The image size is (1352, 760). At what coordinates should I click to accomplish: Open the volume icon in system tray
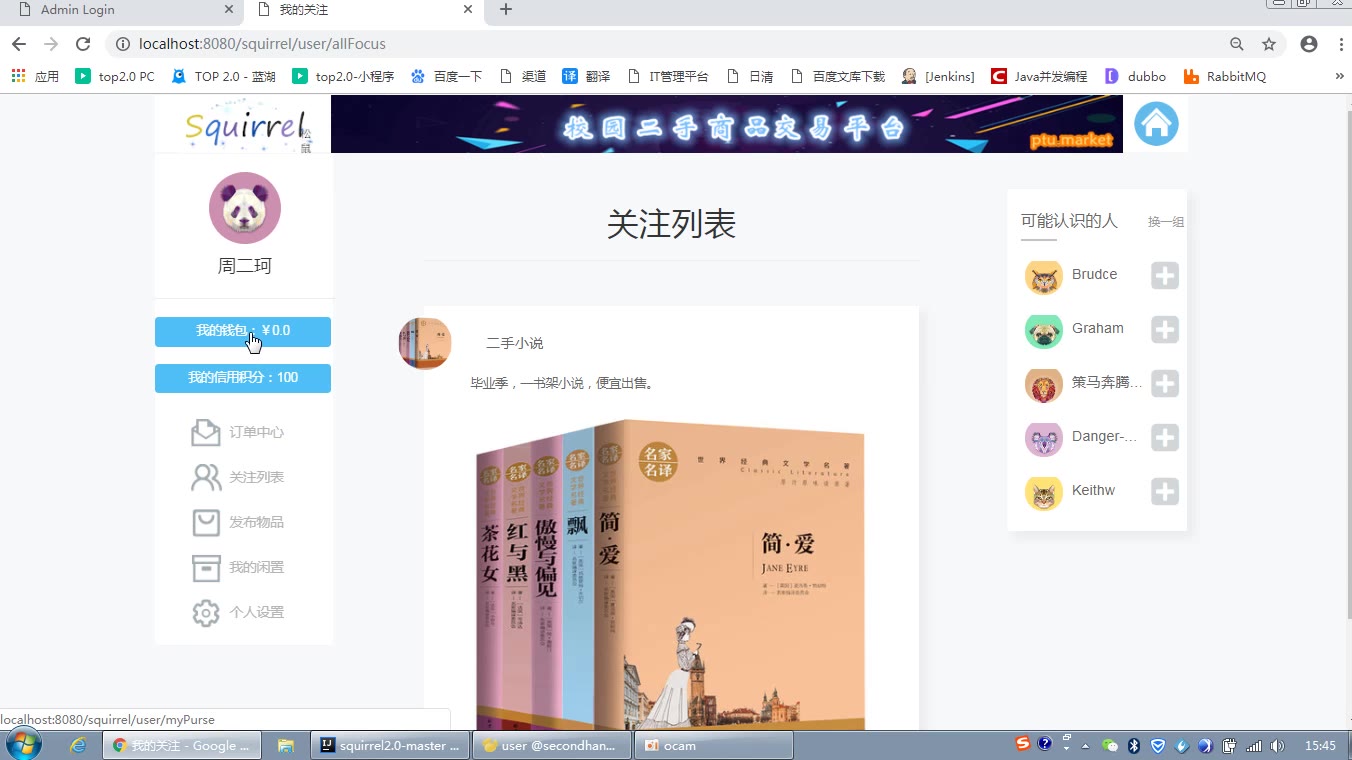tap(1277, 745)
